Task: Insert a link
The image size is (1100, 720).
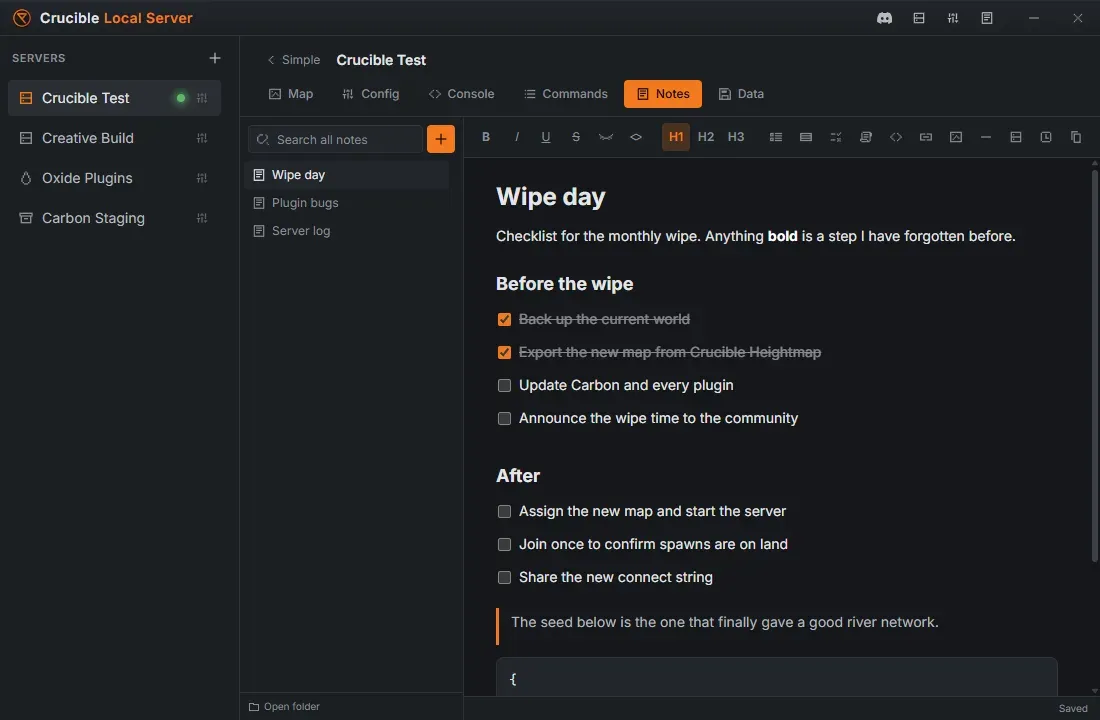Action: tap(926, 137)
